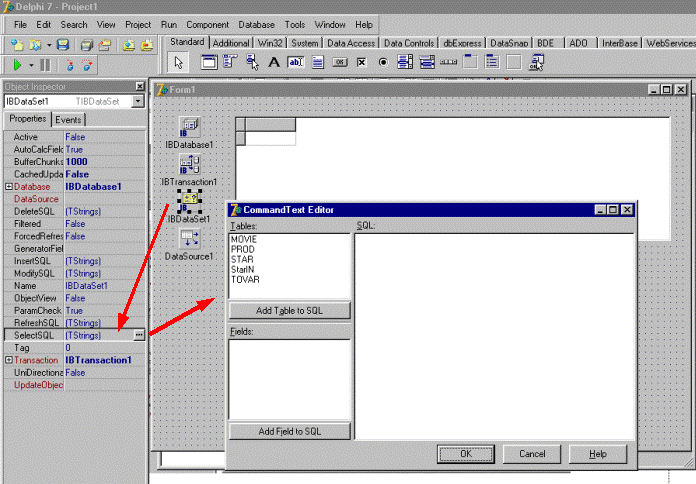
Task: Pick the CheckBox component
Action: pos(361,62)
